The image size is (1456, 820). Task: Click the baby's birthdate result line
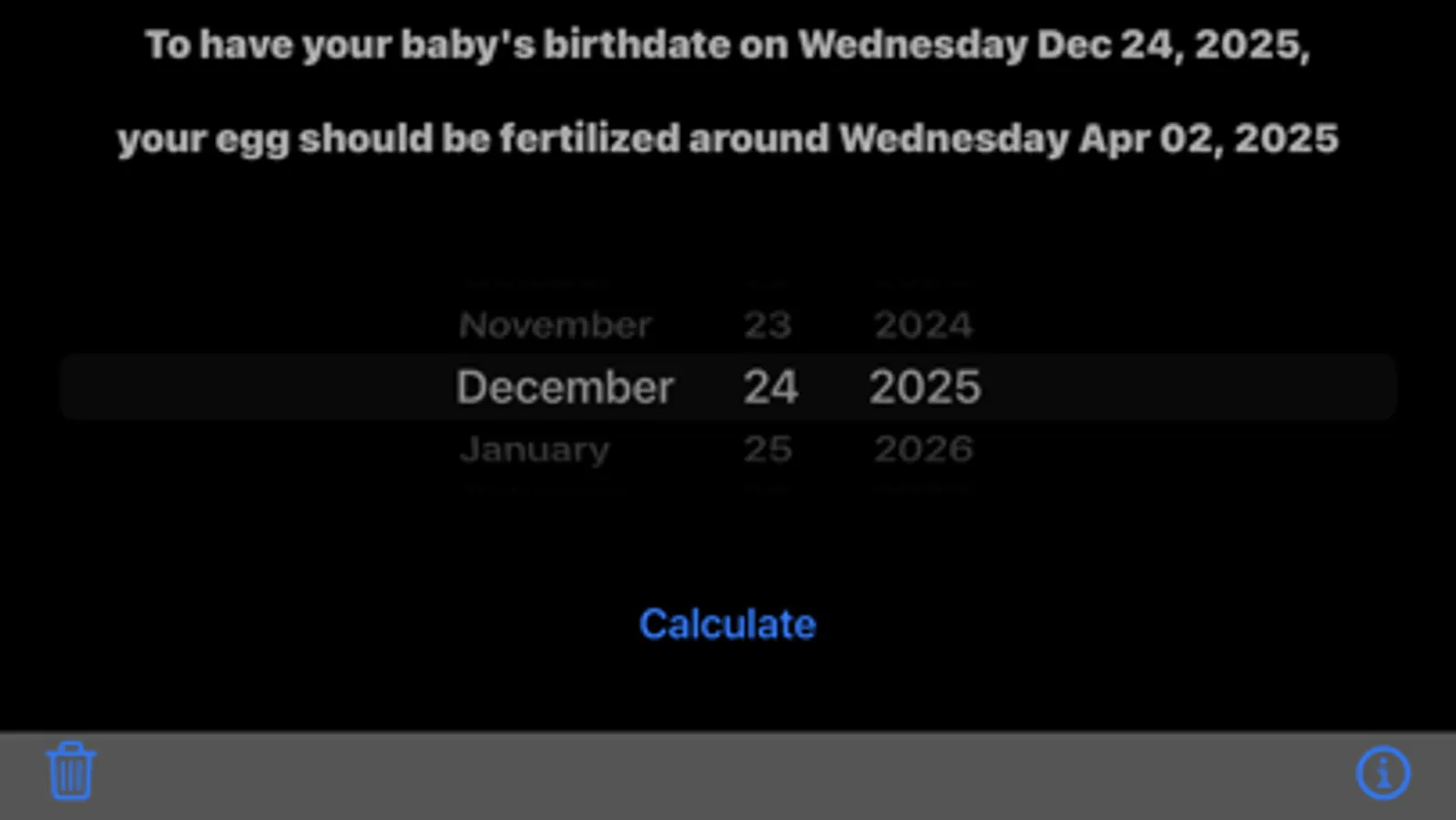(728, 46)
